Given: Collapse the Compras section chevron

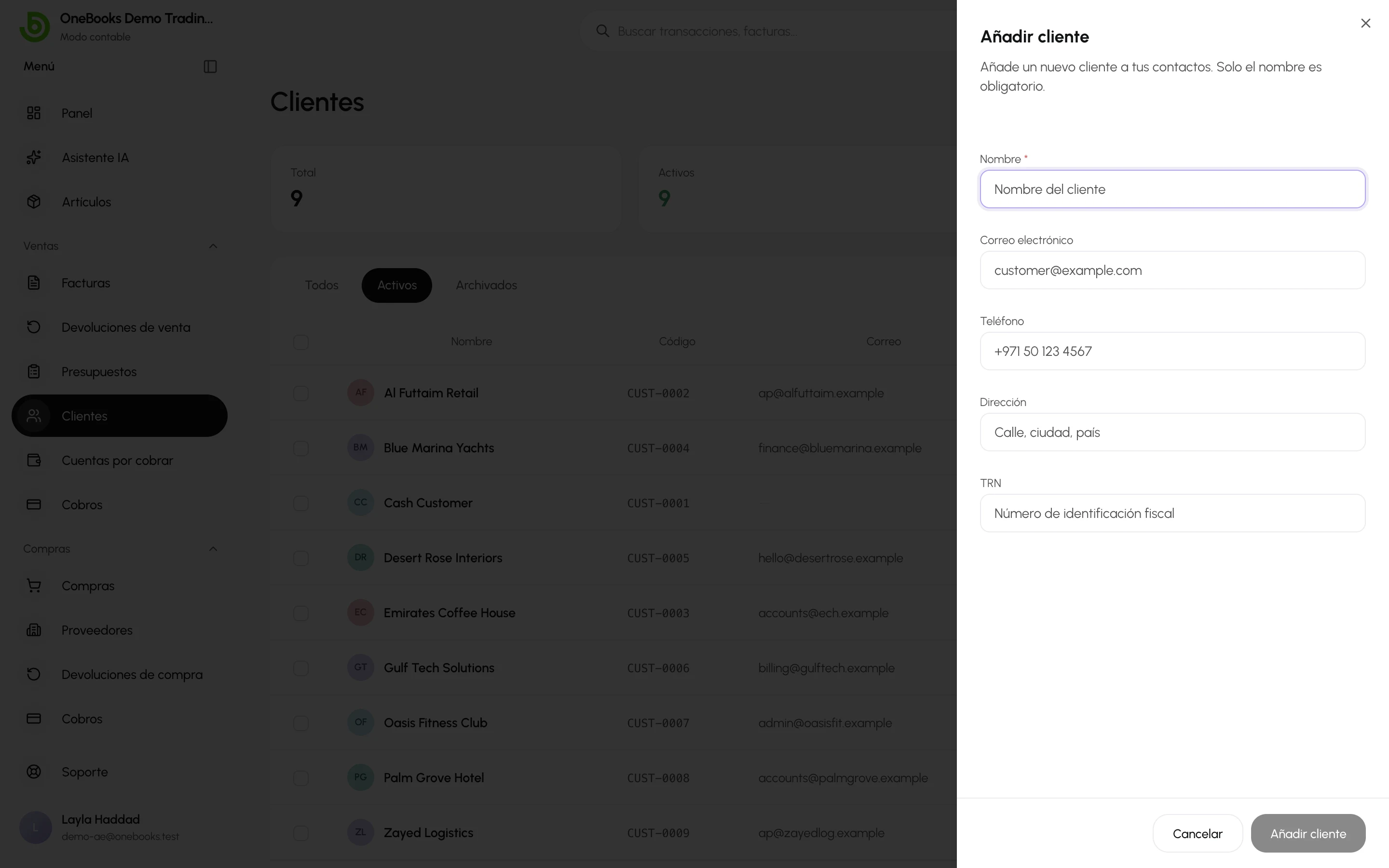Looking at the screenshot, I should (x=213, y=549).
